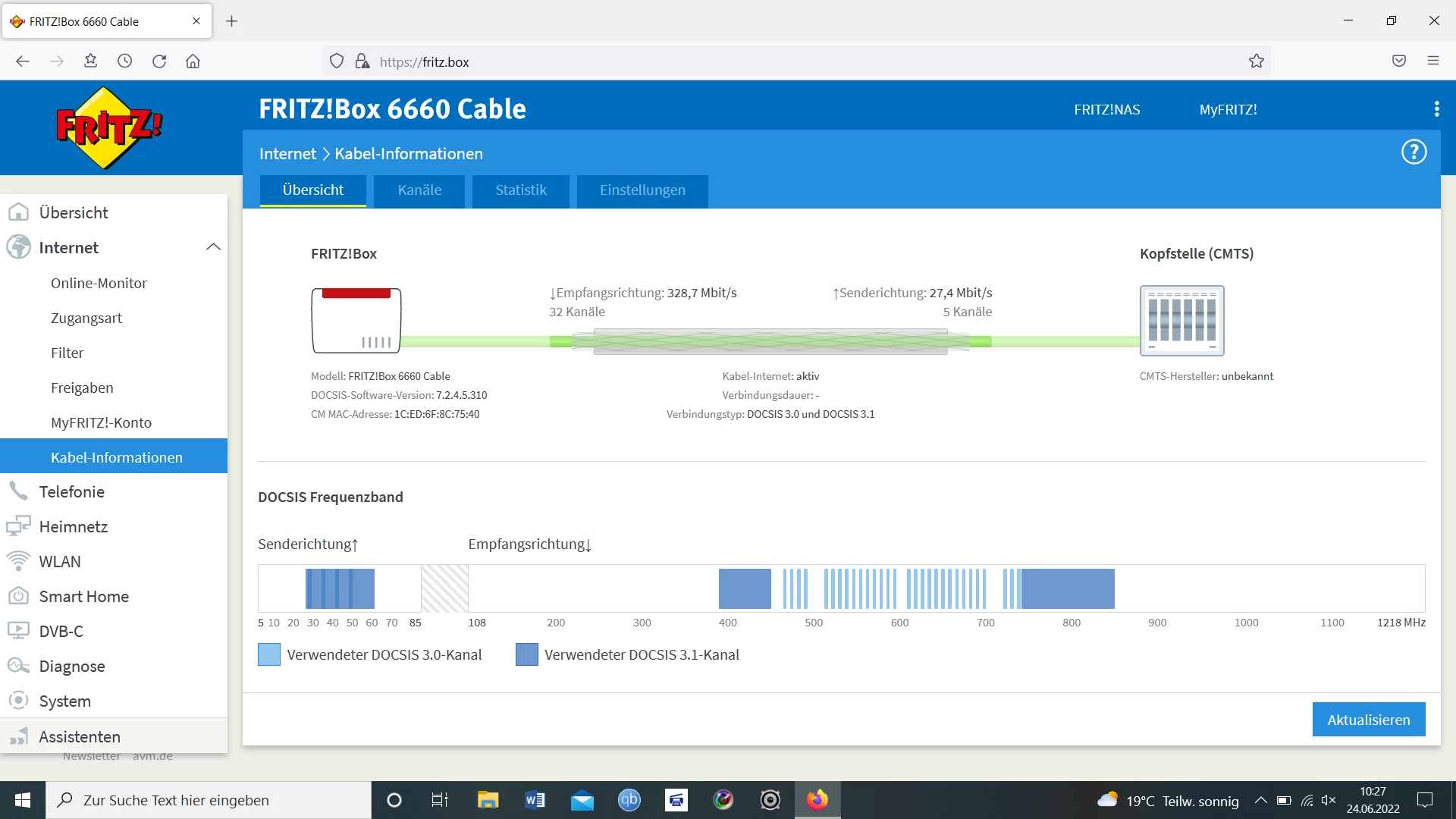Bookmark page with star icon
Screen dimensions: 1456x819
pyautogui.click(x=1257, y=61)
